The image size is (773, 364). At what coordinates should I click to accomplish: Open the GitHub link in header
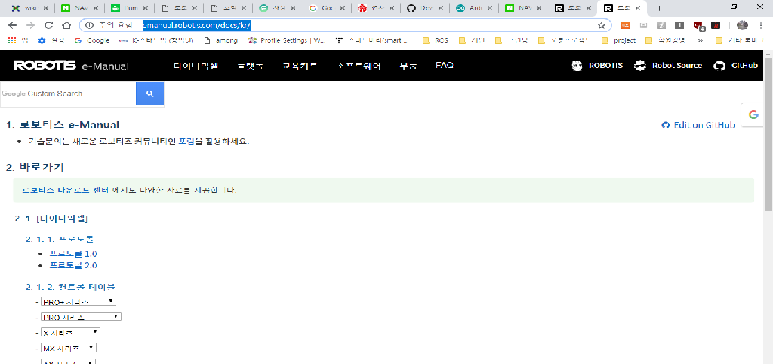tap(736, 66)
